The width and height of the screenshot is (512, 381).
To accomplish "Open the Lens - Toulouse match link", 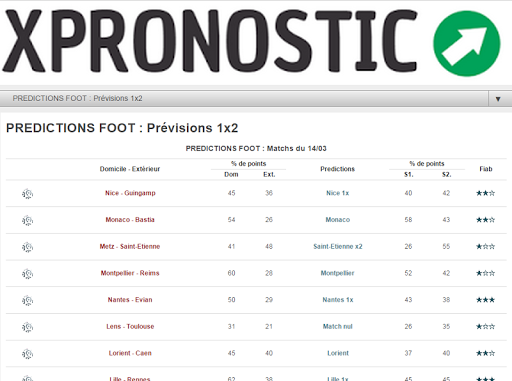I will coord(130,326).
